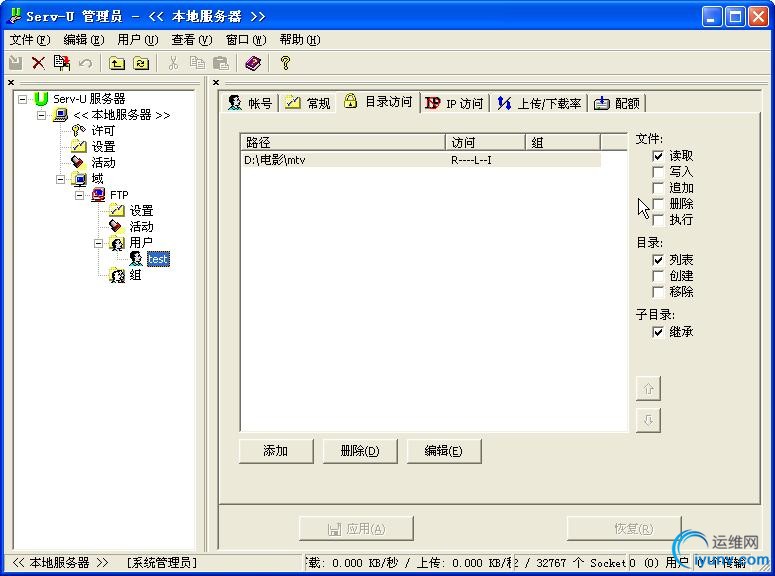Image resolution: width=775 pixels, height=576 pixels.
Task: Open the 查看 menu
Action: coord(192,40)
